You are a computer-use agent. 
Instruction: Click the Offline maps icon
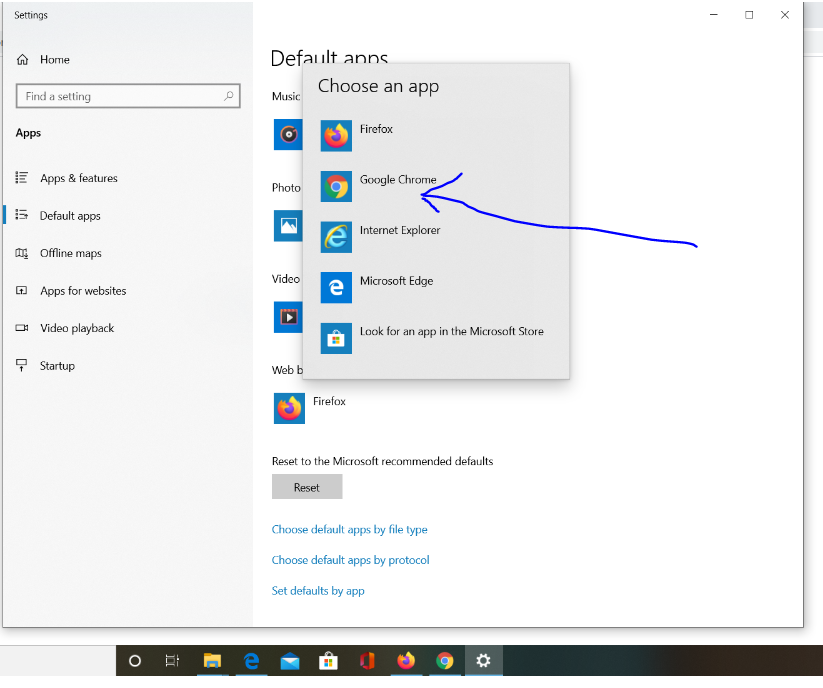click(x=22, y=253)
